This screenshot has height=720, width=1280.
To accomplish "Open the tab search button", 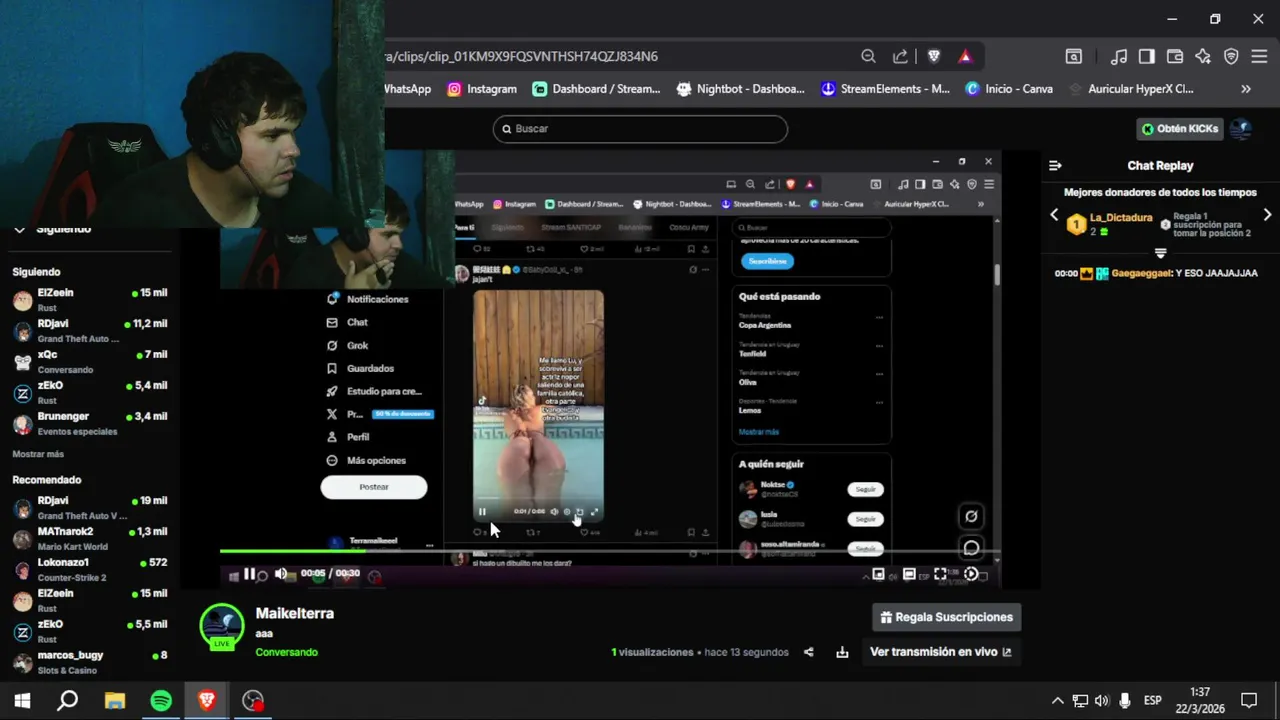I will [x=1073, y=57].
